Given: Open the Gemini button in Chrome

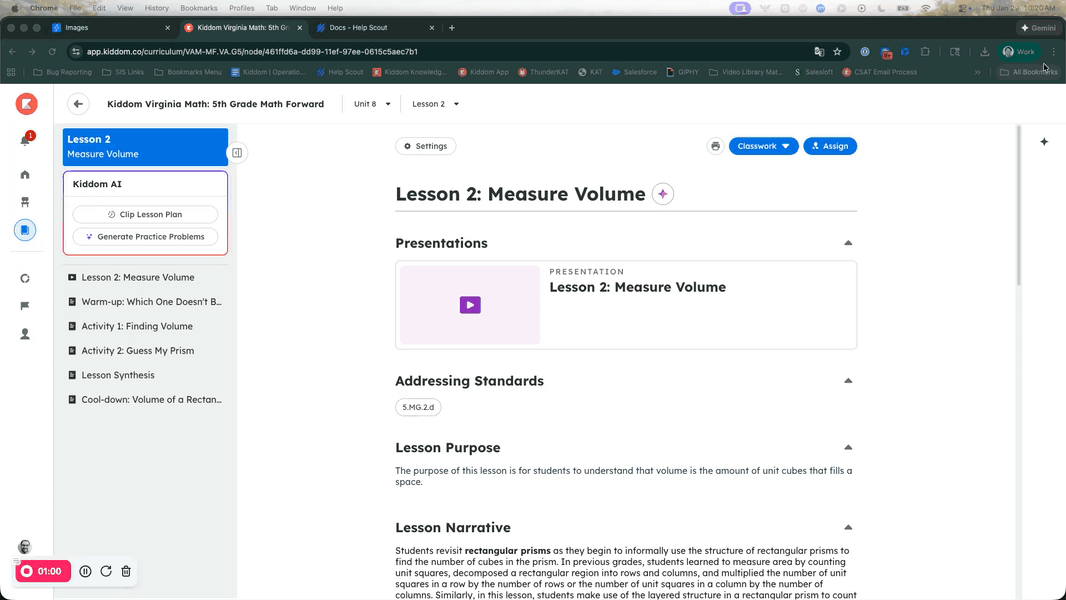Looking at the screenshot, I should tap(1038, 28).
